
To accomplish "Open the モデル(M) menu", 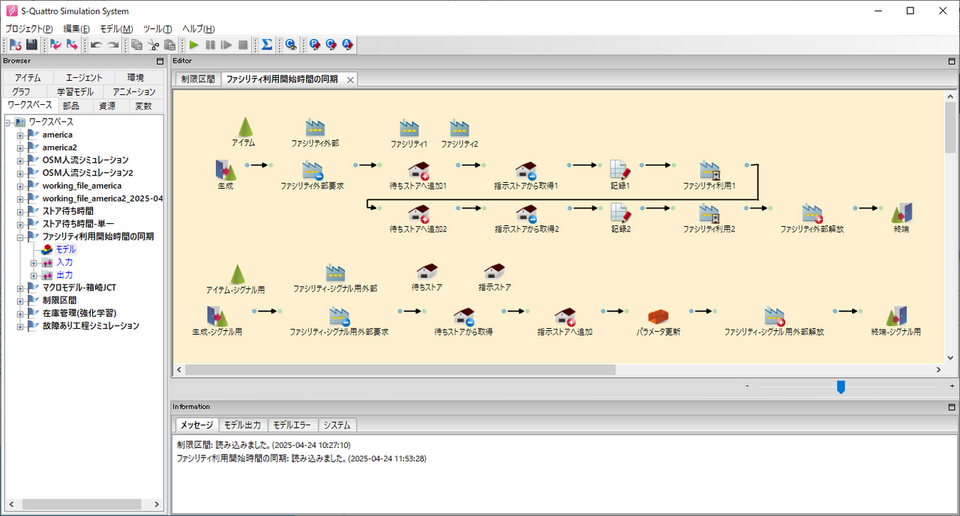I will [x=115, y=29].
